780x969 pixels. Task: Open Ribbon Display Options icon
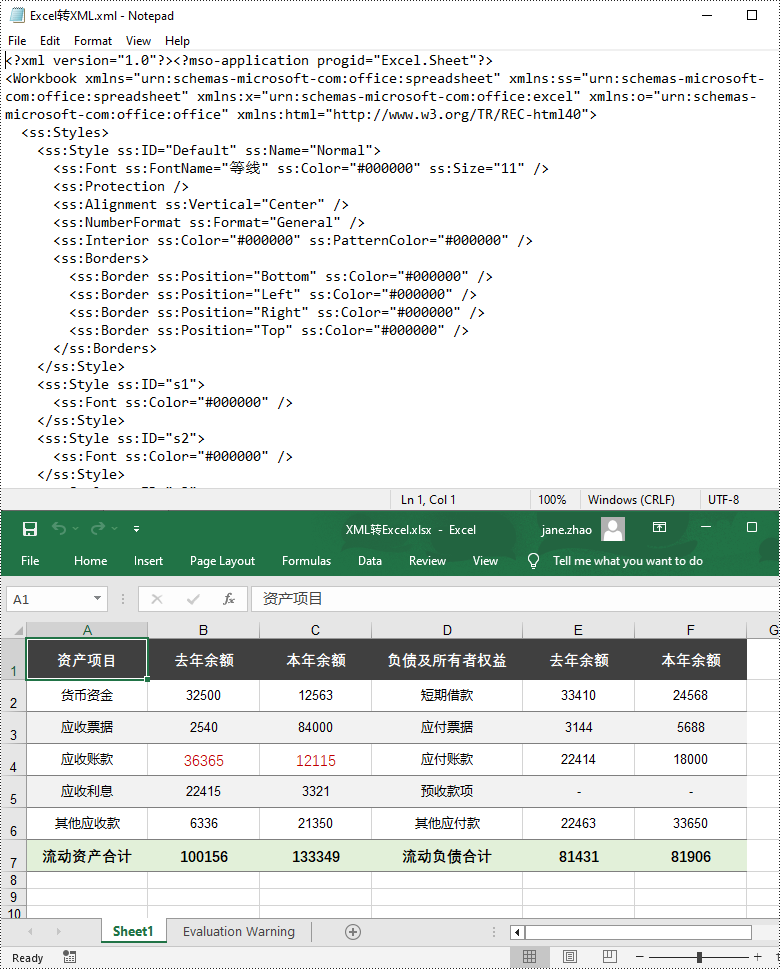point(659,527)
